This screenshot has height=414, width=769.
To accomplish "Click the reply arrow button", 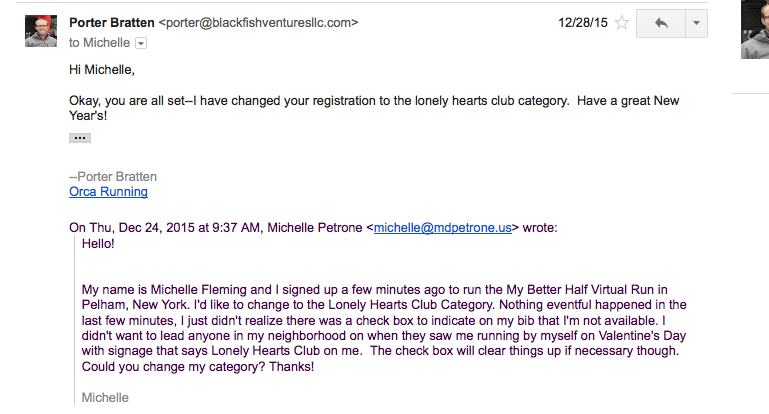I will click(661, 23).
